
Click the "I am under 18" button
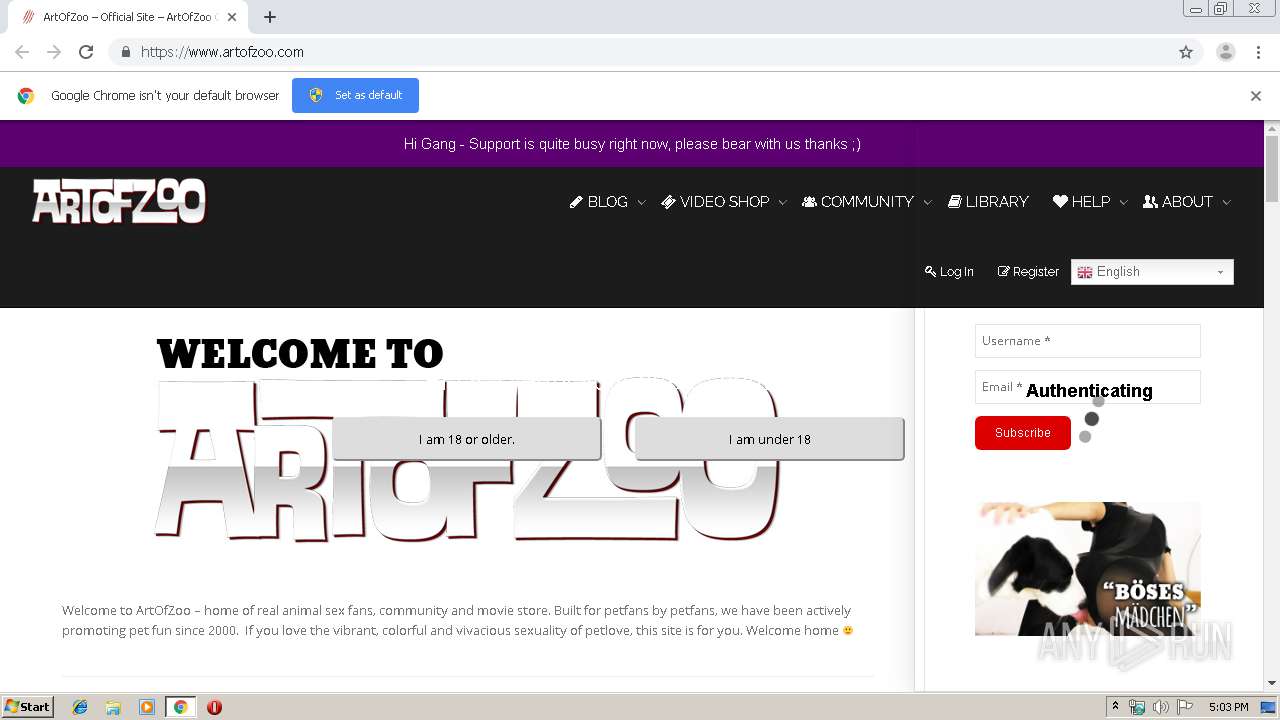point(769,439)
